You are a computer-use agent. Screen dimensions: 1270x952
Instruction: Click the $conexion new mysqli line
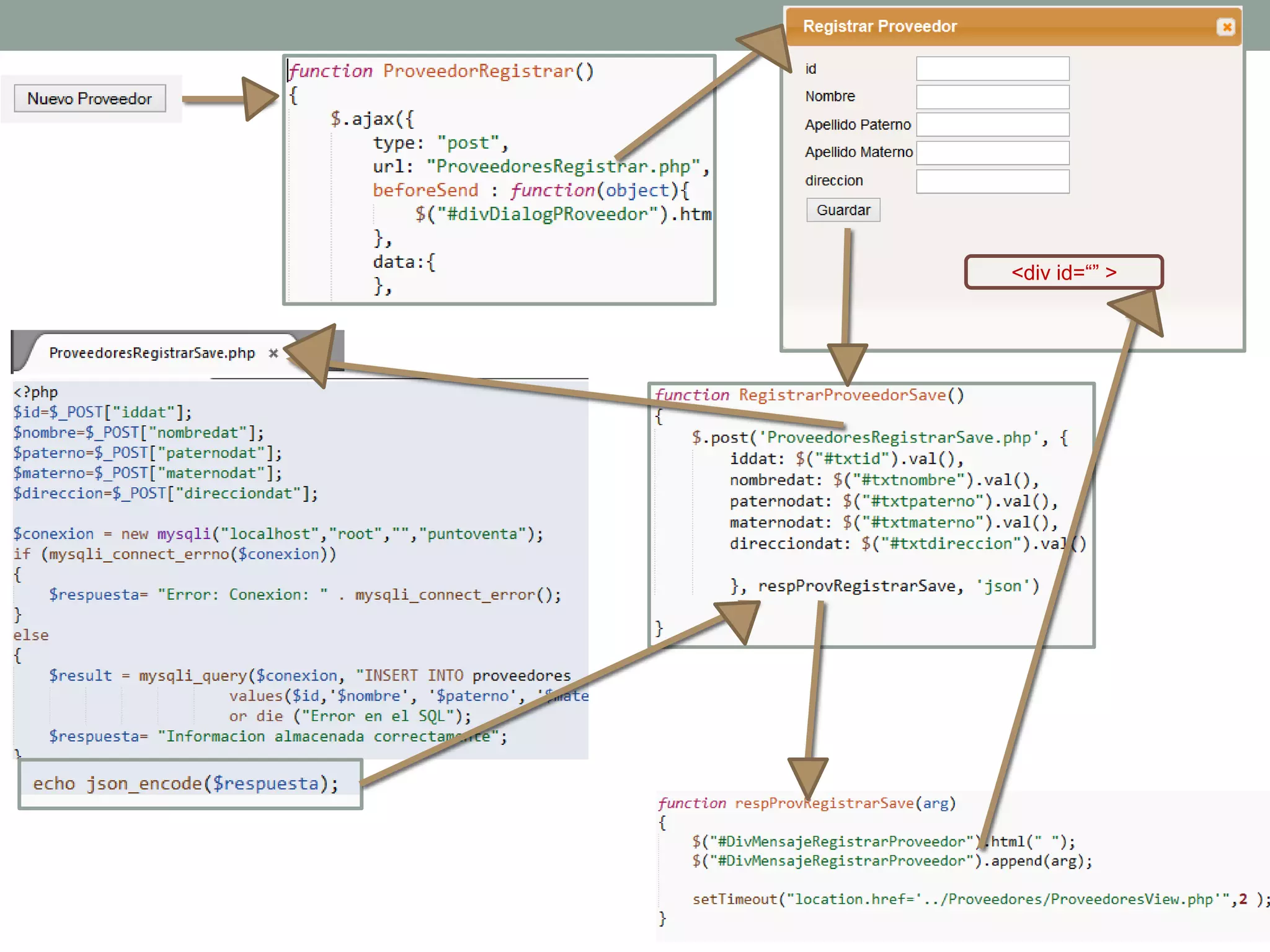coord(278,534)
